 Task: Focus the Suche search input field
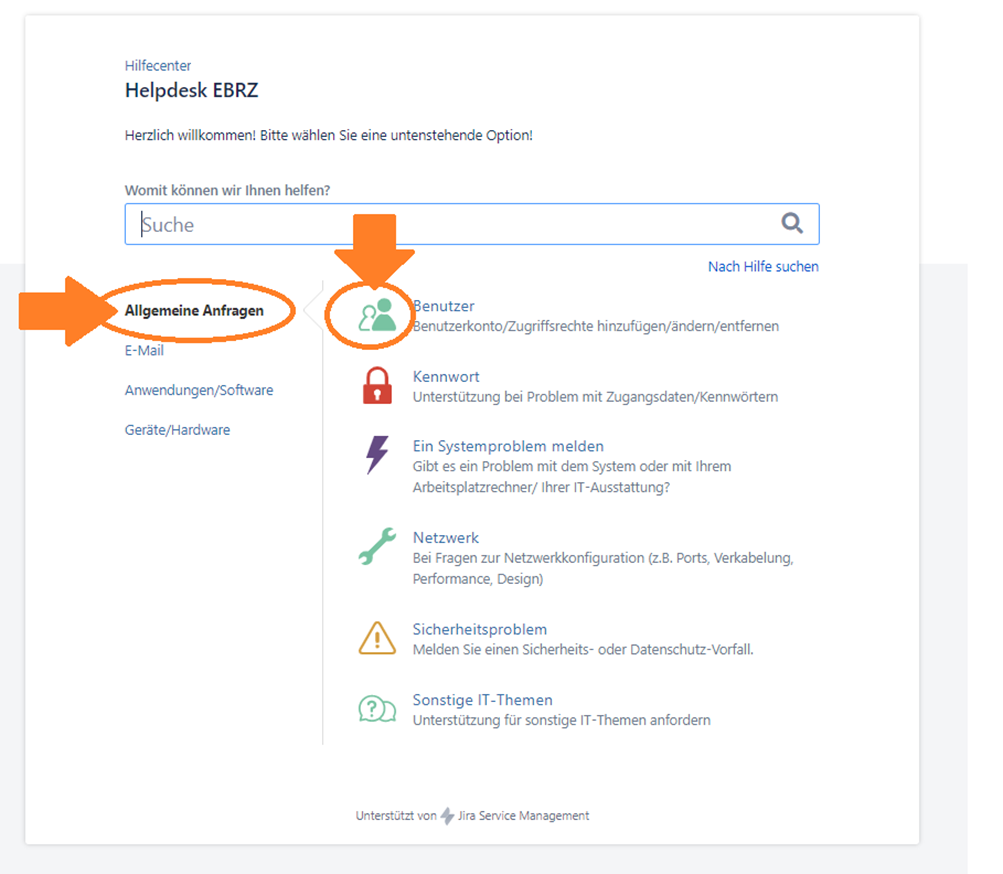[472, 224]
